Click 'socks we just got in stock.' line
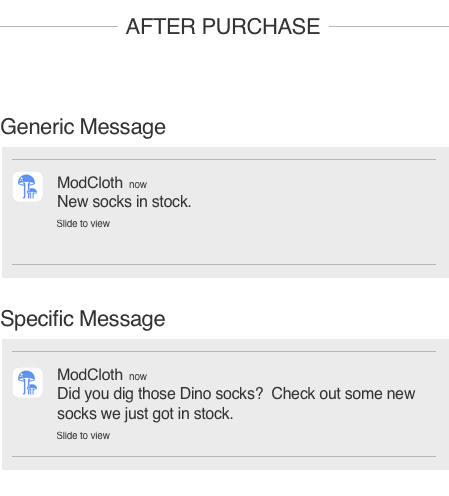 coord(145,414)
